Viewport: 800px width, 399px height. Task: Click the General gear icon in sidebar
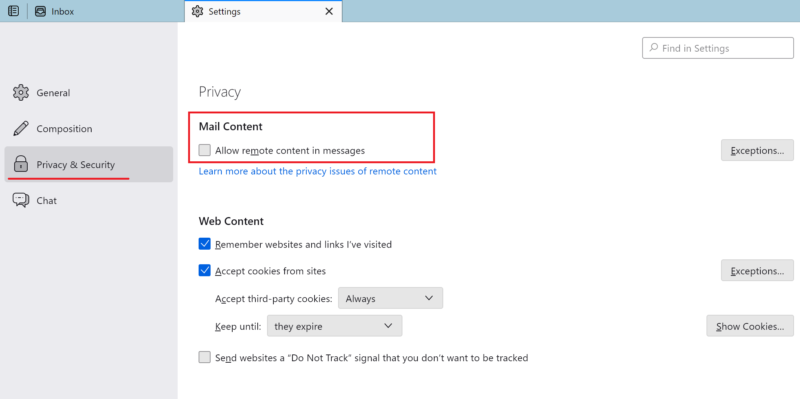(x=21, y=92)
